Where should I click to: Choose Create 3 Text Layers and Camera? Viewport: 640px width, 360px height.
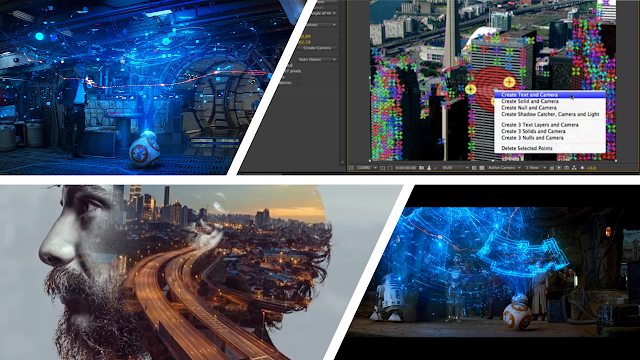(549, 125)
